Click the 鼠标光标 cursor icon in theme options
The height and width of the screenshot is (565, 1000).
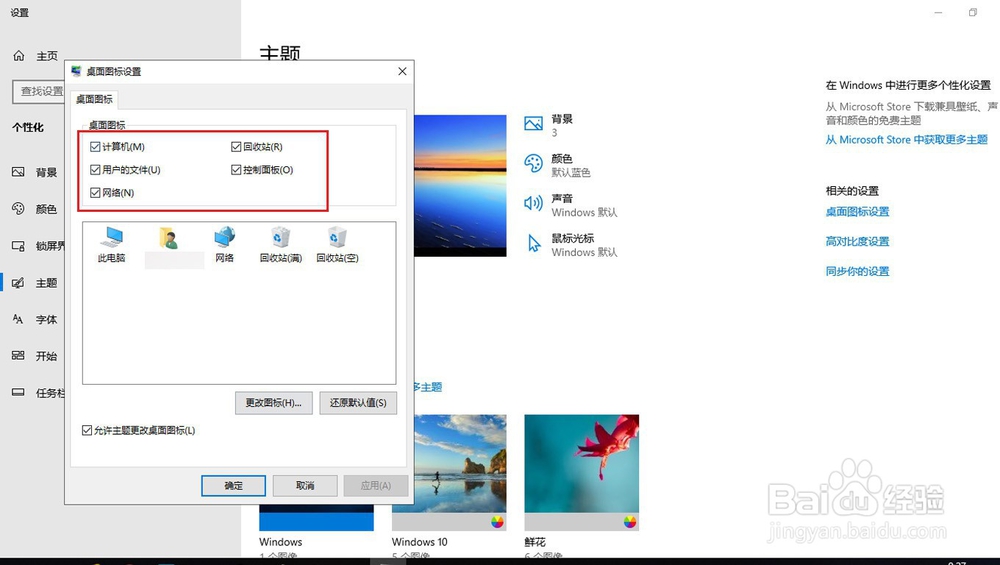coord(534,243)
